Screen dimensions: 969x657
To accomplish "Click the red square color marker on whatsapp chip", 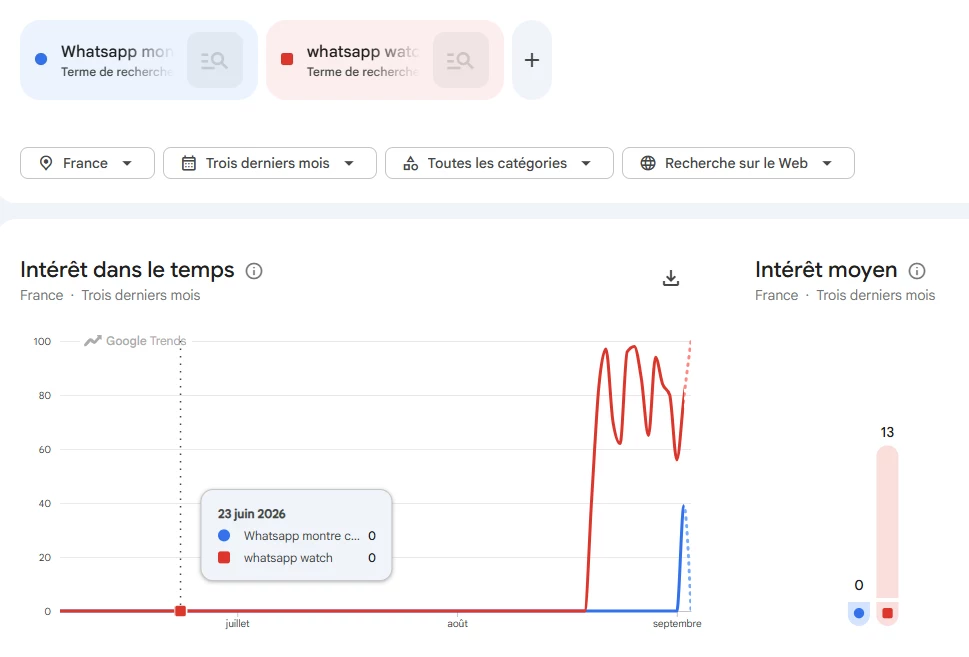I will [x=287, y=59].
